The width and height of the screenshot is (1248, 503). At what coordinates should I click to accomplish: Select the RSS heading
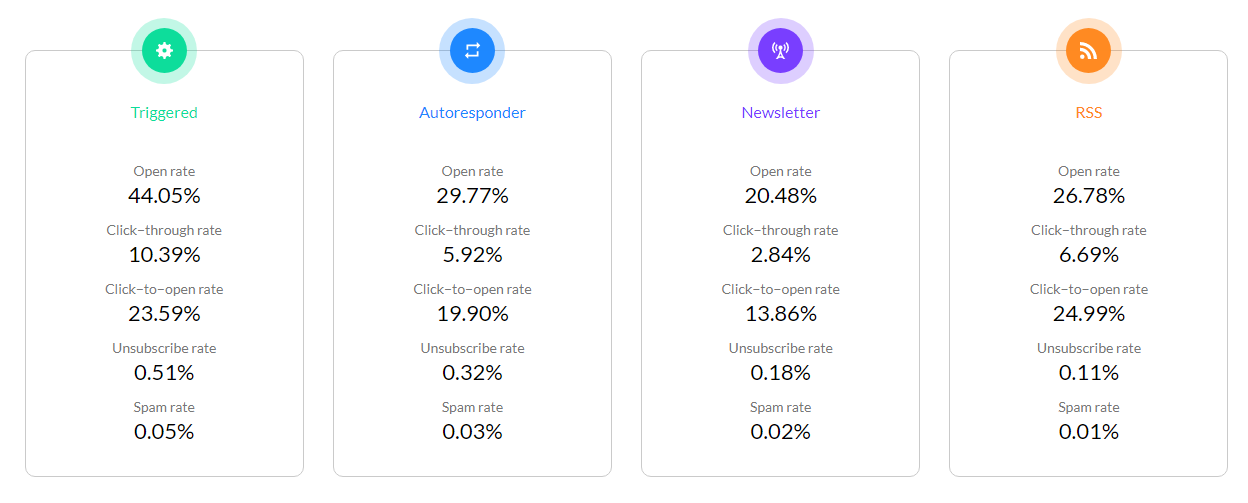coord(1088,113)
